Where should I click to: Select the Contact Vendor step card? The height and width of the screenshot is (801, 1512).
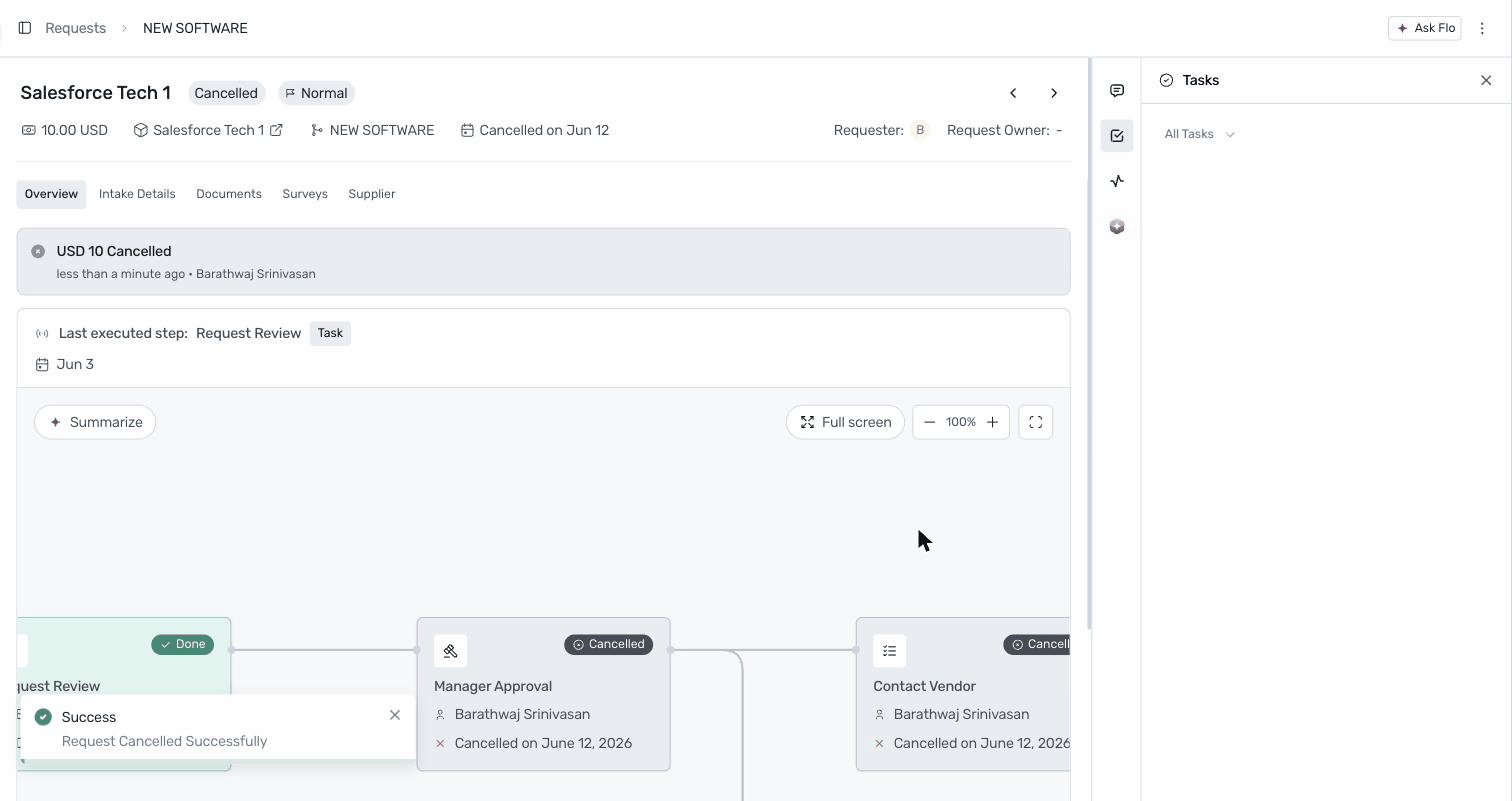963,694
